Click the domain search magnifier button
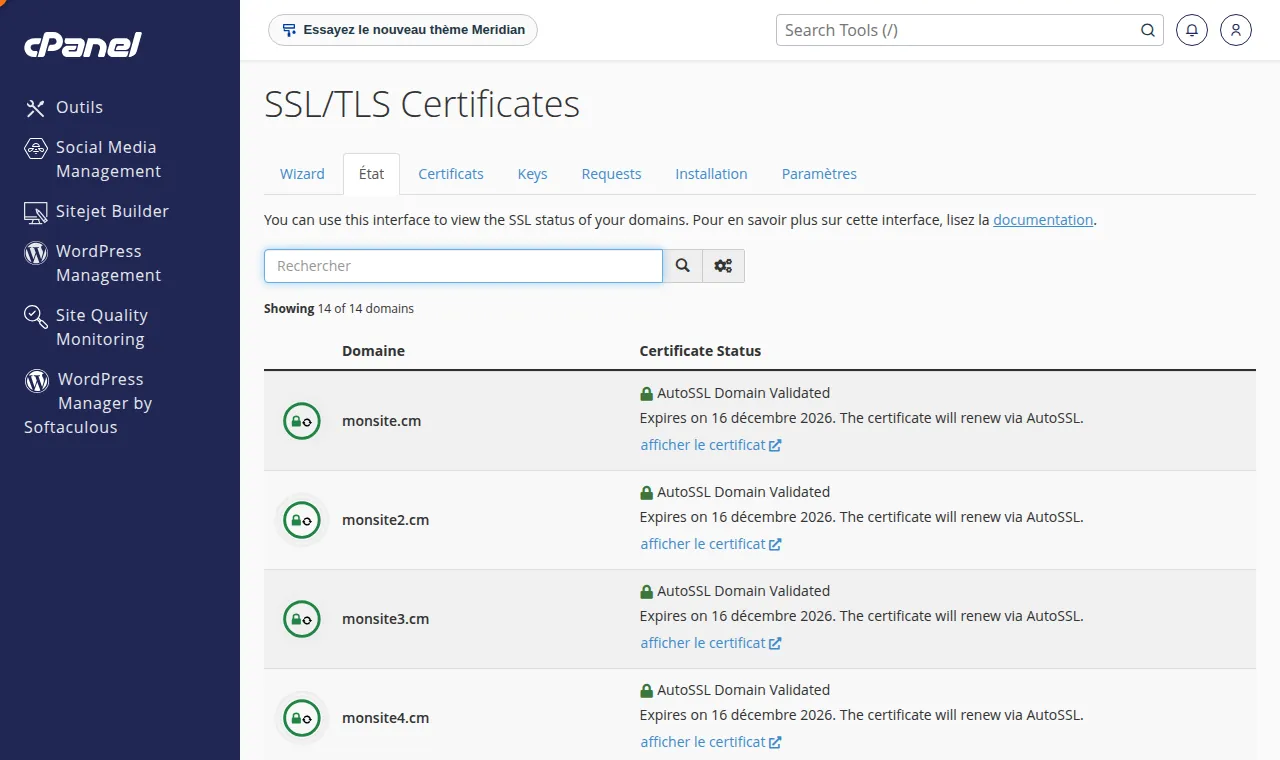 pyautogui.click(x=683, y=266)
